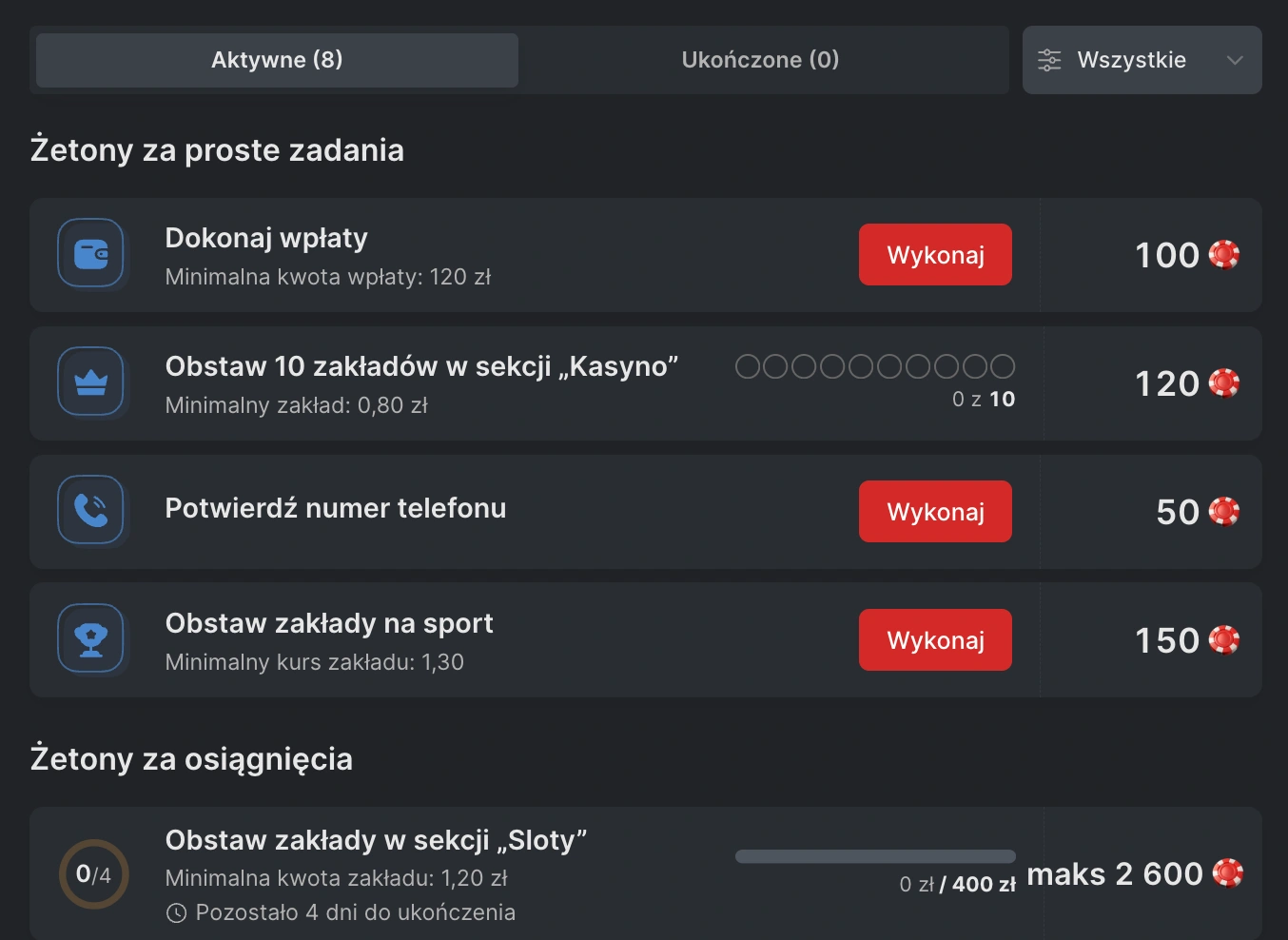Click the first progress circle in 0 z 10

pyautogui.click(x=746, y=365)
